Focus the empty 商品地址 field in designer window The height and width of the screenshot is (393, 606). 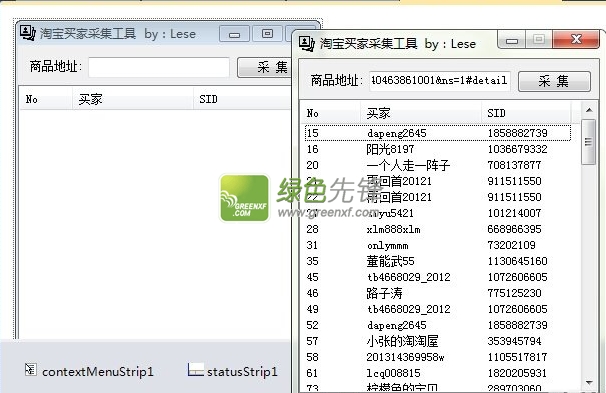(x=159, y=67)
